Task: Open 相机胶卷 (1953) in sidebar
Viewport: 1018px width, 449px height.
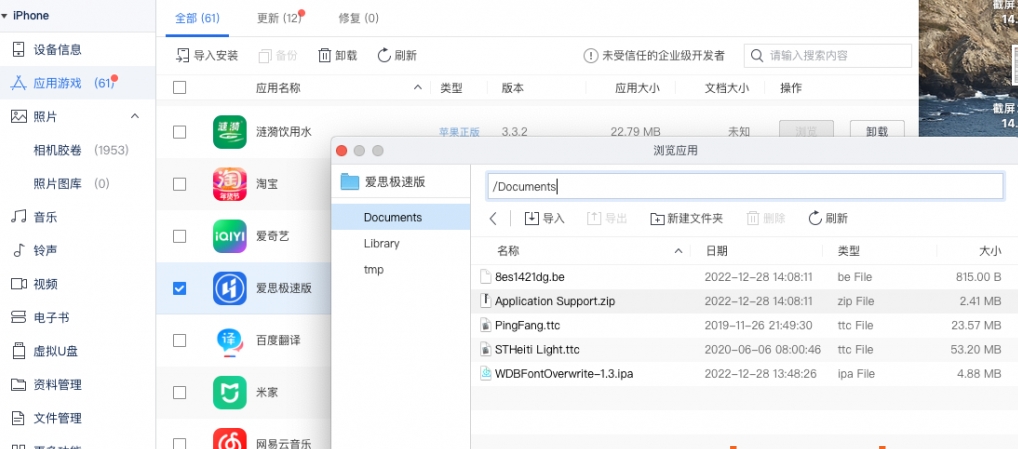Action: click(81, 151)
